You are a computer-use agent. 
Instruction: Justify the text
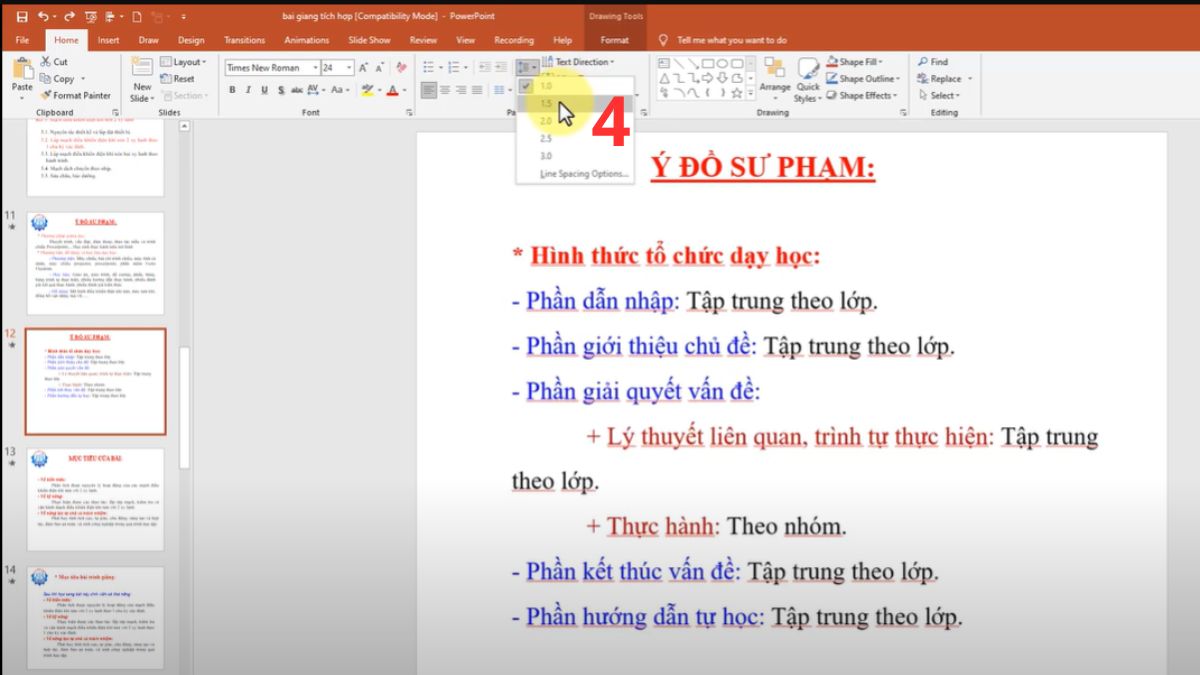click(x=477, y=90)
